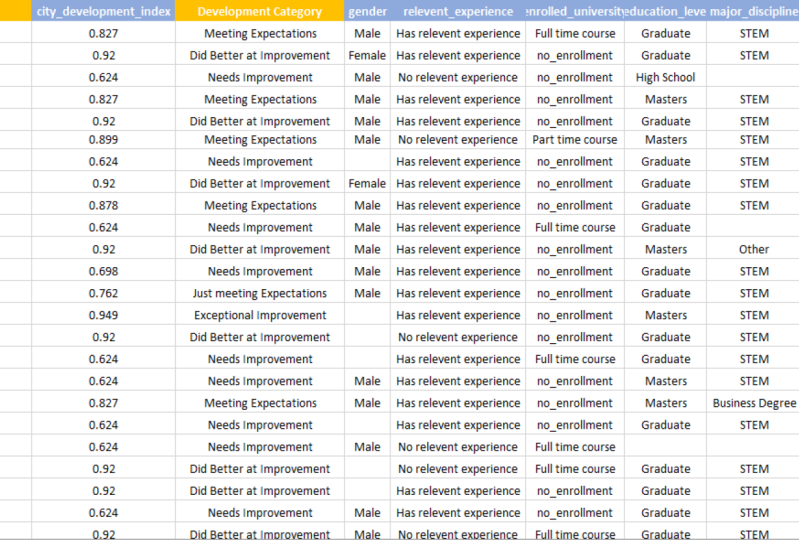
Task: Select 'STEM' in the 0.899 row
Action: point(753,140)
